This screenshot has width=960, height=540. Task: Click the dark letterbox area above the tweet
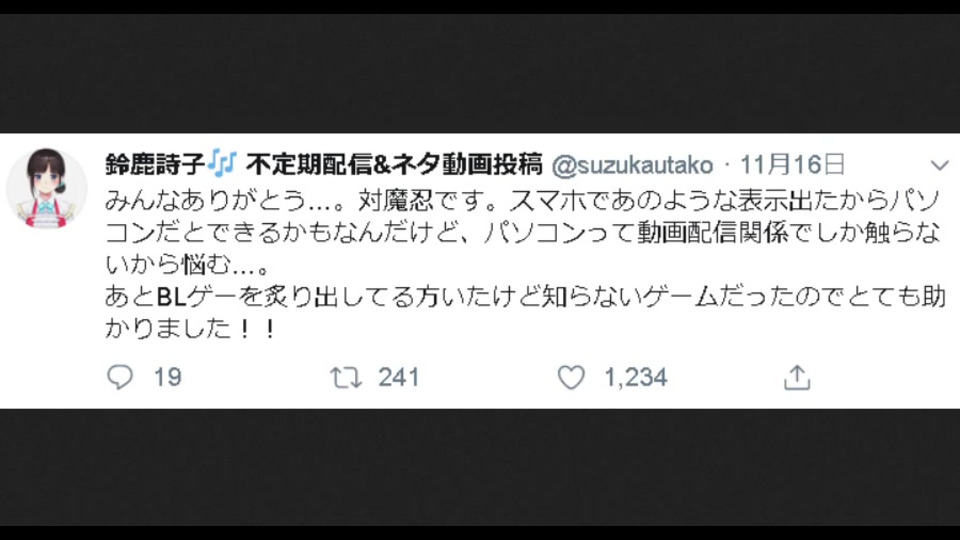[480, 73]
